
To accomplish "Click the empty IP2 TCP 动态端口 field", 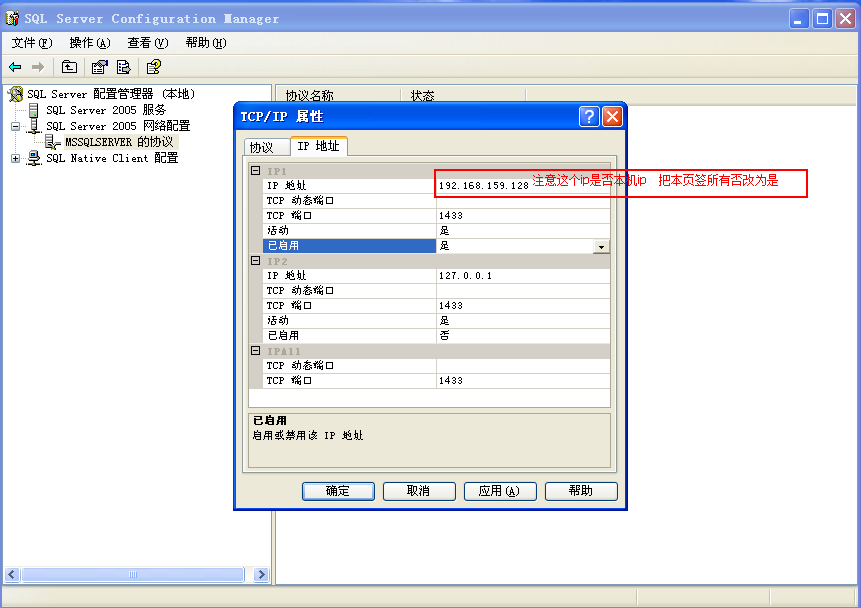I will point(523,291).
